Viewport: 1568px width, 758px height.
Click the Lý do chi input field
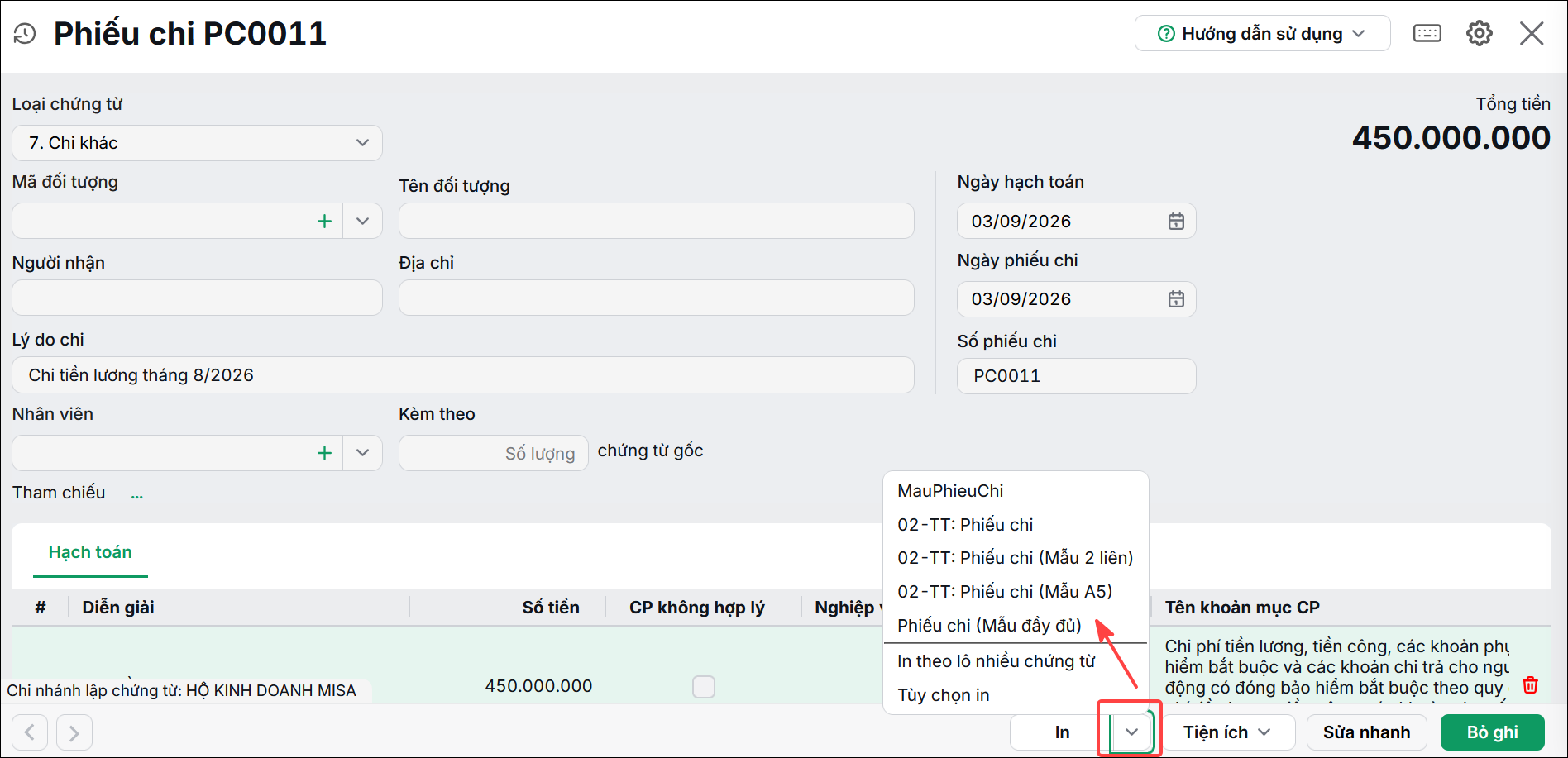[463, 375]
